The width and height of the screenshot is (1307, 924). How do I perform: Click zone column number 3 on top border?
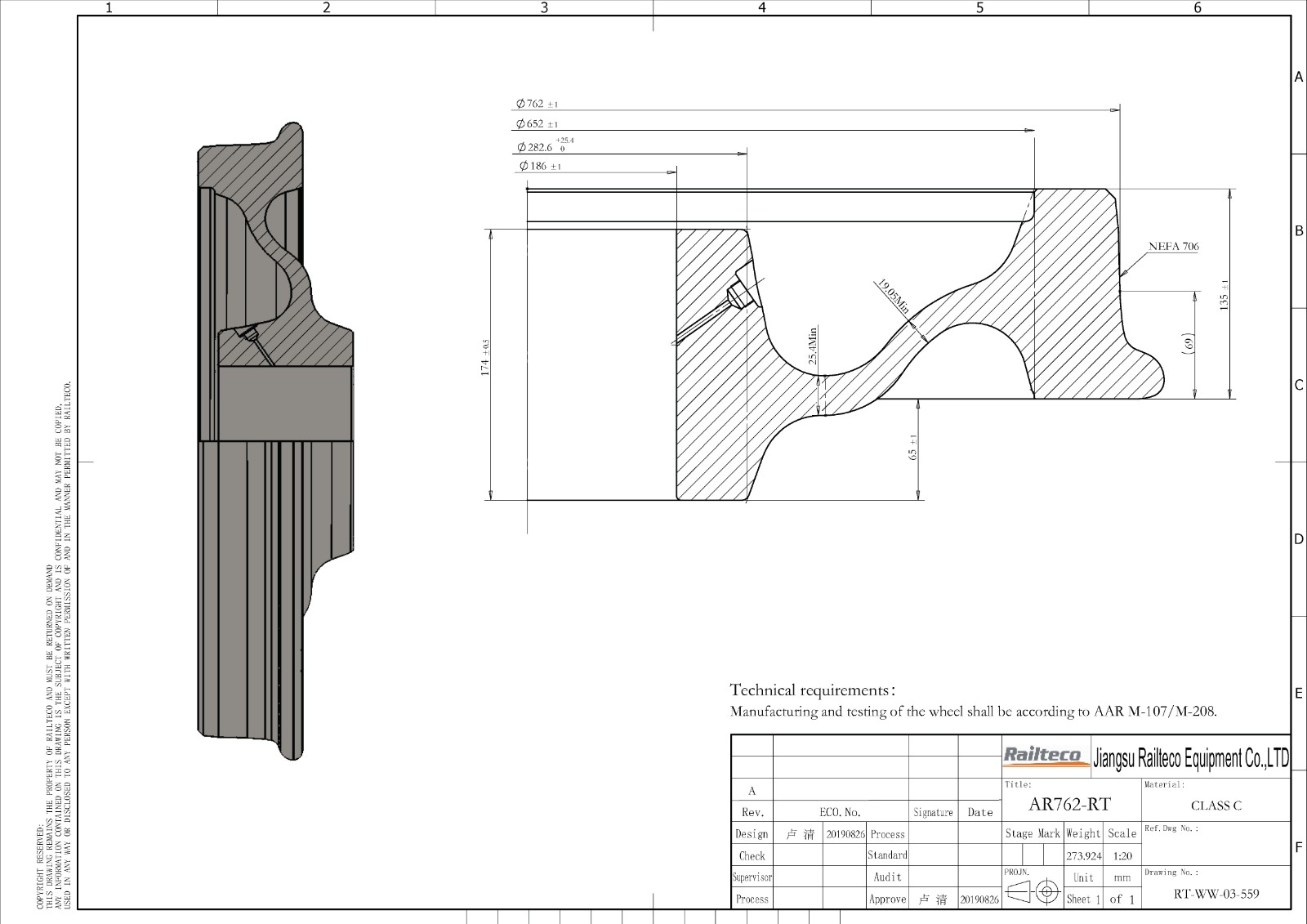(x=544, y=7)
